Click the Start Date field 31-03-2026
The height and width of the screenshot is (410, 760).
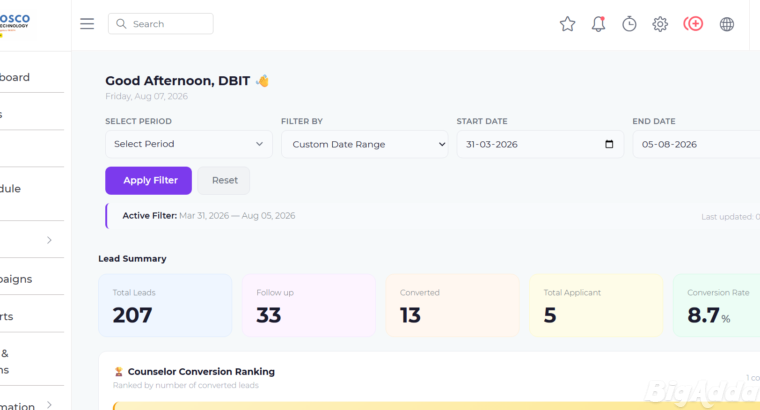[x=540, y=144]
